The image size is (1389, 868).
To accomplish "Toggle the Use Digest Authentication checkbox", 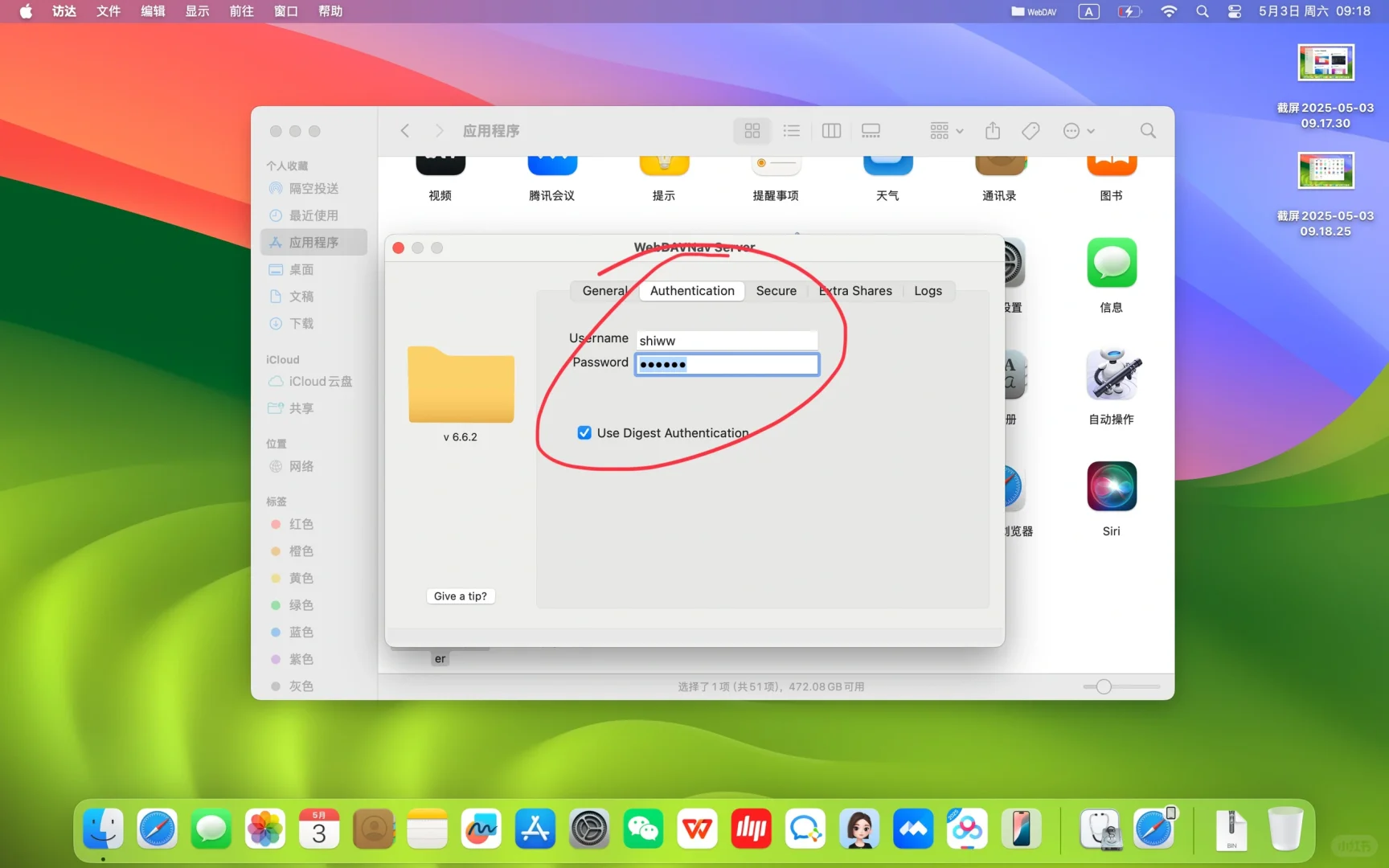I will [x=584, y=433].
